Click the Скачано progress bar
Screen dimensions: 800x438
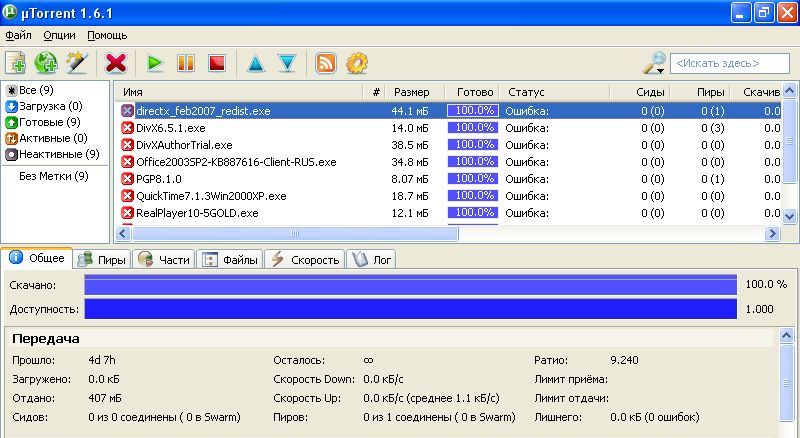411,284
